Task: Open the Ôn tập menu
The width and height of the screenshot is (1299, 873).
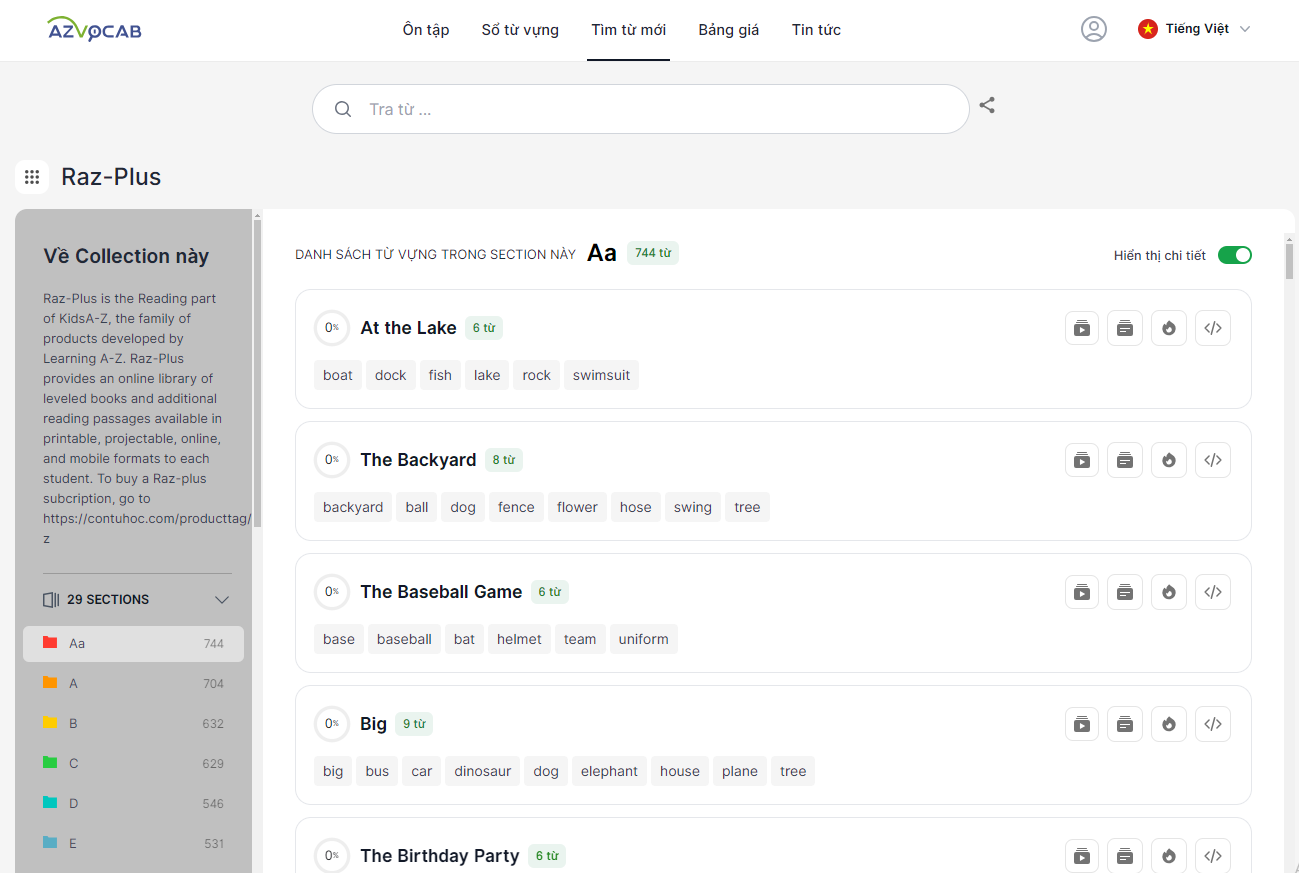Action: click(x=426, y=30)
